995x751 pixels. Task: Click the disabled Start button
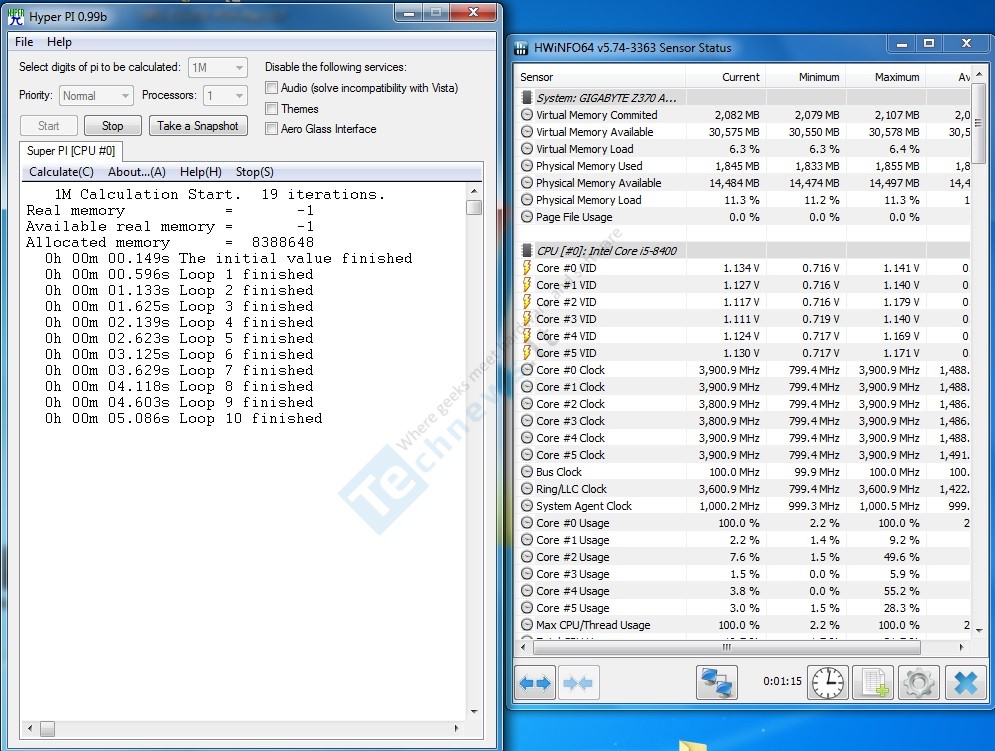click(48, 126)
